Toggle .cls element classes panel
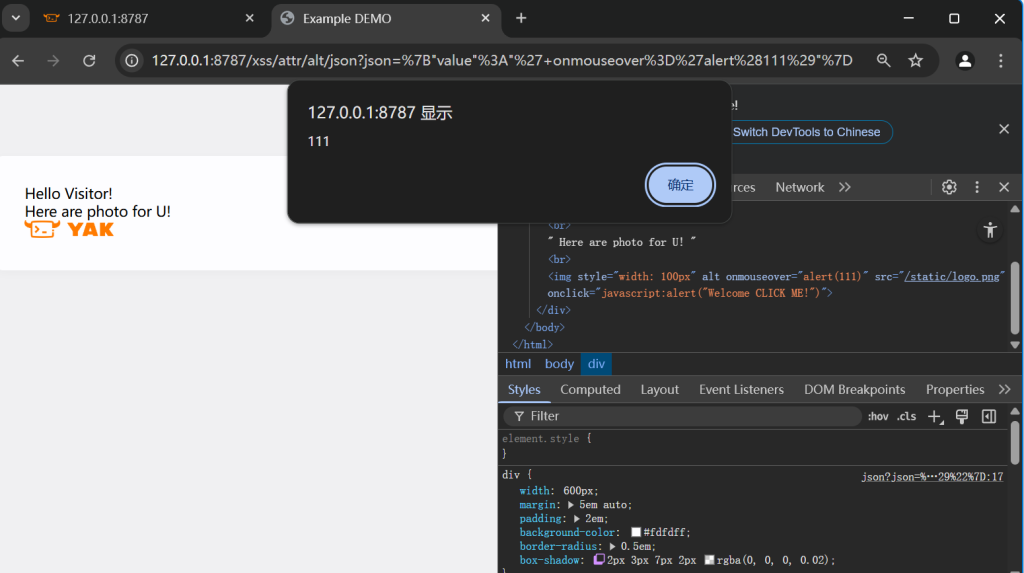This screenshot has height=573, width=1024. pos(906,416)
